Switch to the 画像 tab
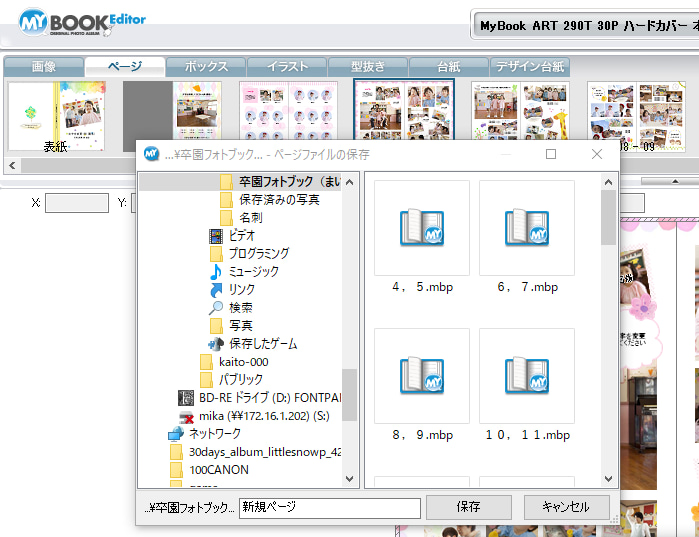This screenshot has width=699, height=537. [44, 67]
